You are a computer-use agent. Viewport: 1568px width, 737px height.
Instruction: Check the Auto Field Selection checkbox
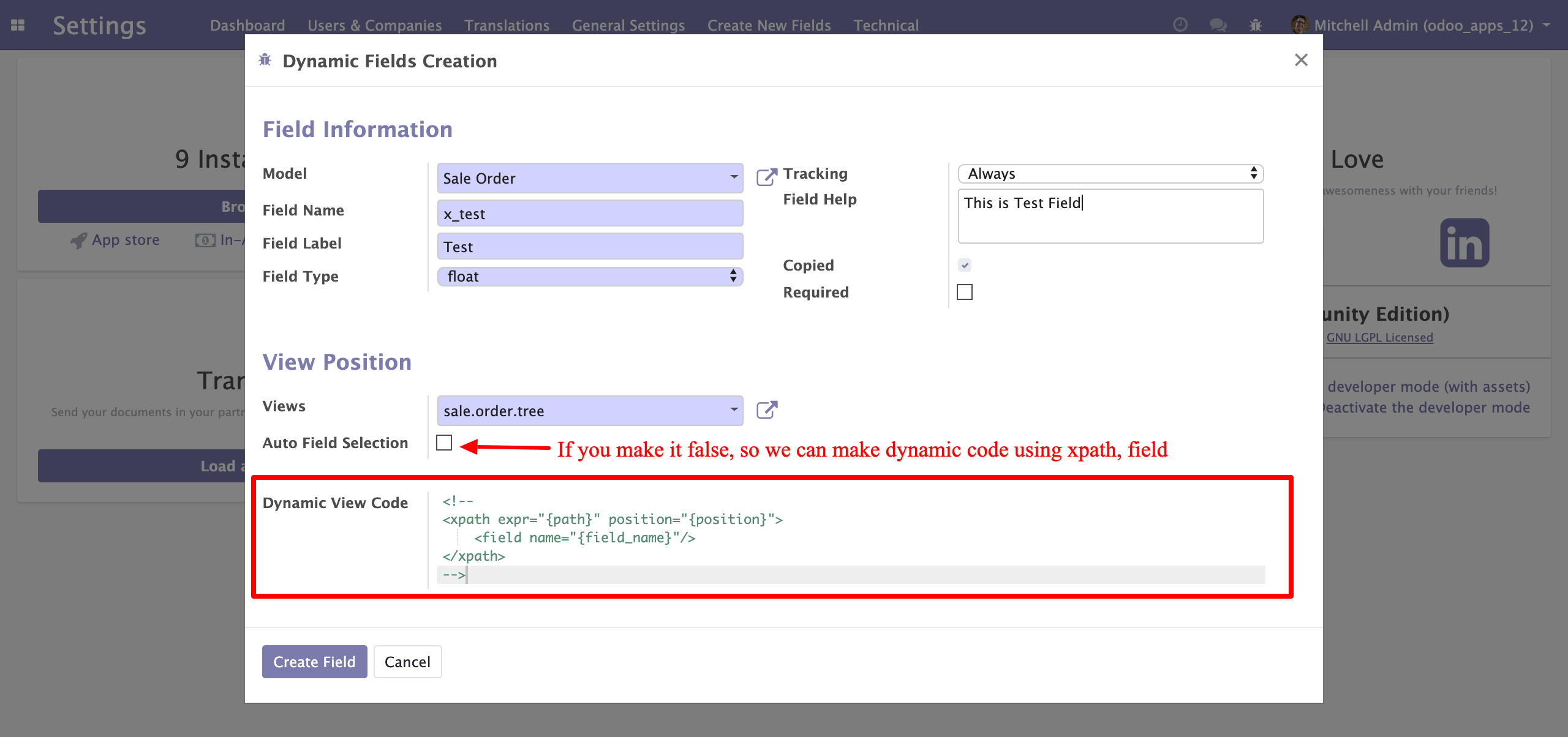click(444, 443)
